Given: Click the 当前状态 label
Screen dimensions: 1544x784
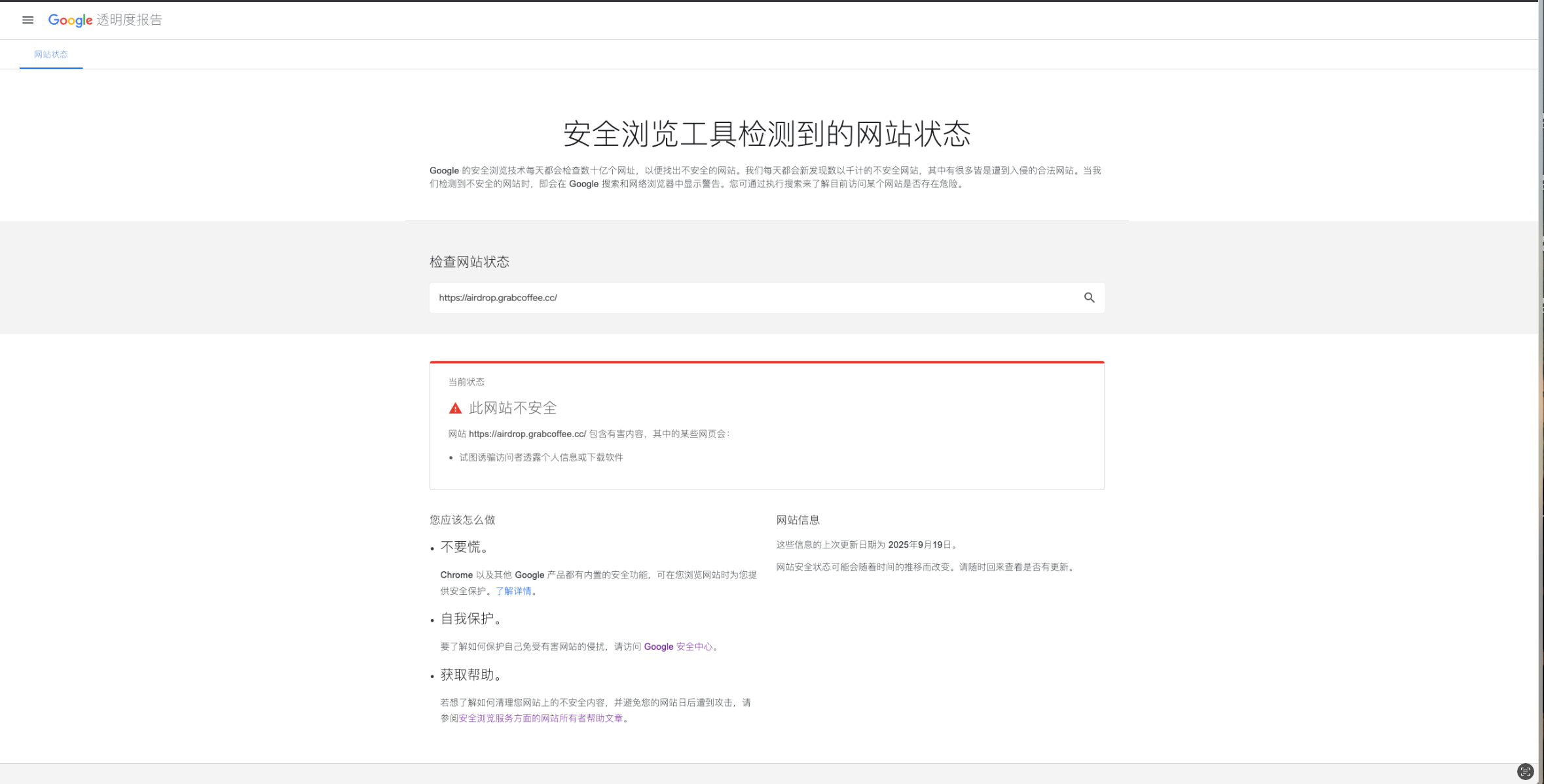Looking at the screenshot, I should (466, 382).
